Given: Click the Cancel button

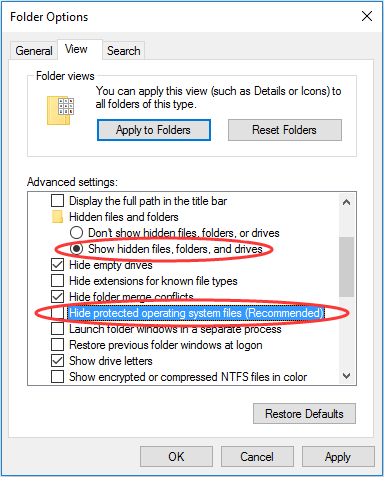Looking at the screenshot, I should pyautogui.click(x=257, y=457).
